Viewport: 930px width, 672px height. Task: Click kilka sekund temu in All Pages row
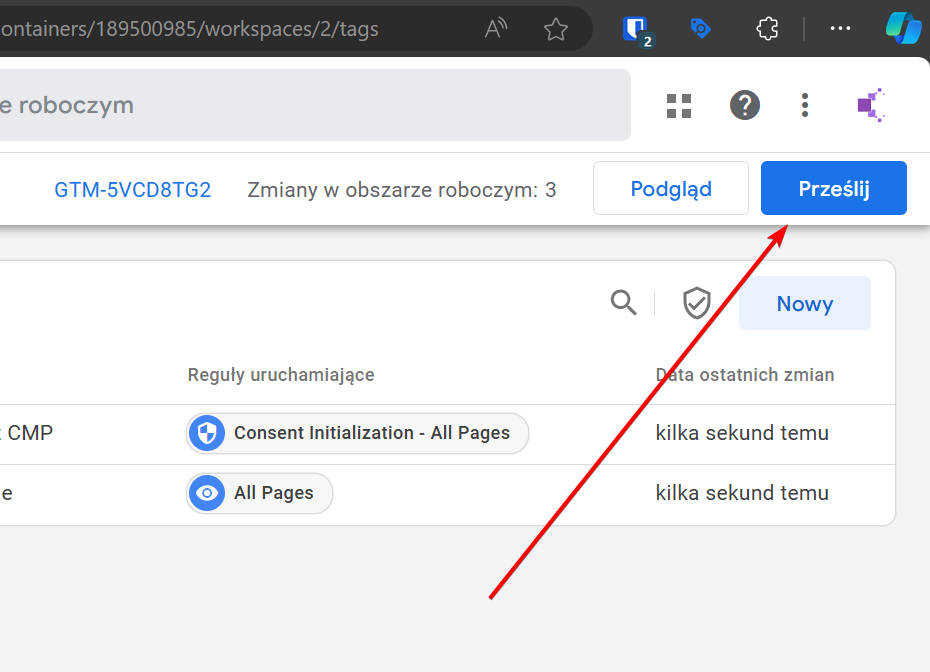coord(742,493)
